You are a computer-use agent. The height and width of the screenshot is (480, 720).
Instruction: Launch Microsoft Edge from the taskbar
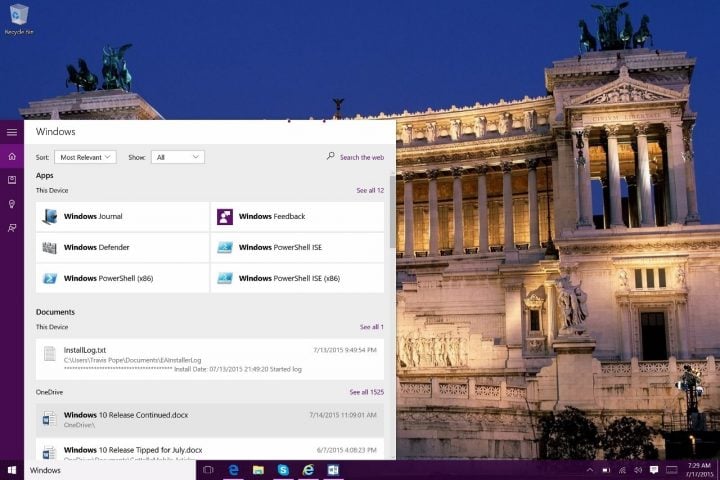coord(233,470)
